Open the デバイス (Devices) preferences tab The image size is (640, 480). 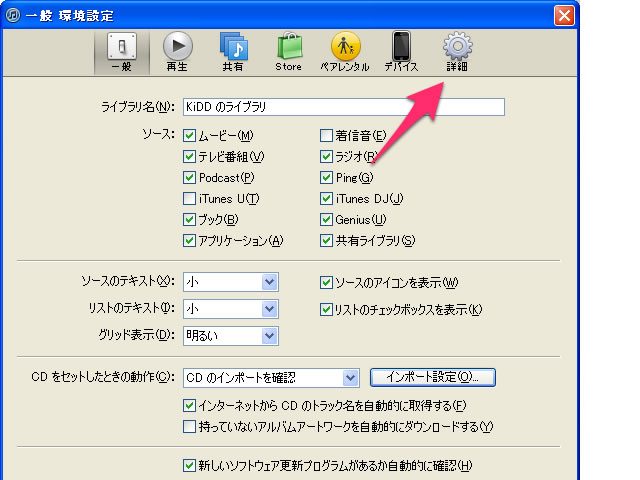pyautogui.click(x=401, y=53)
